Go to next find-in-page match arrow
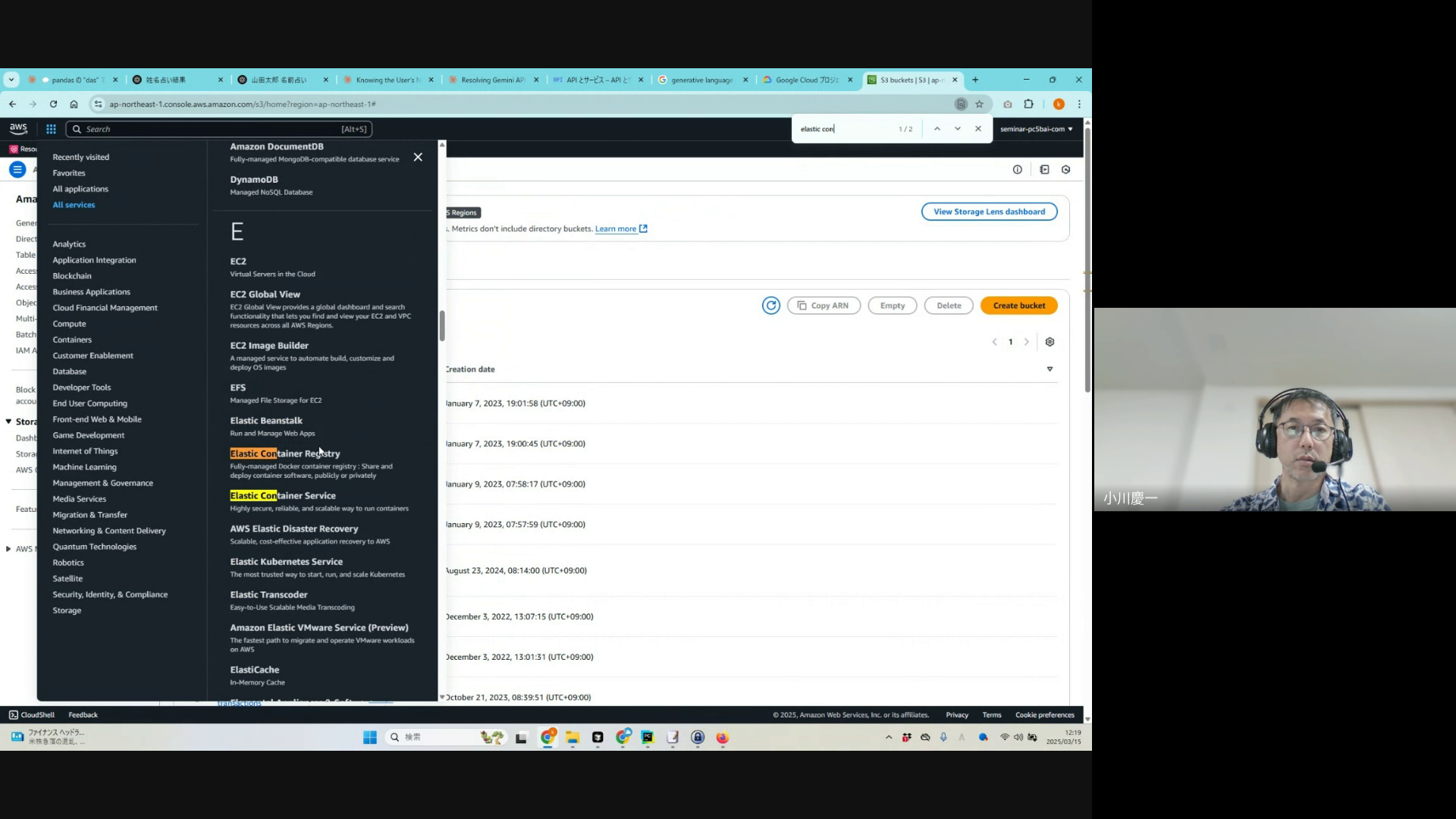This screenshot has width=1456, height=819. pos(958,129)
